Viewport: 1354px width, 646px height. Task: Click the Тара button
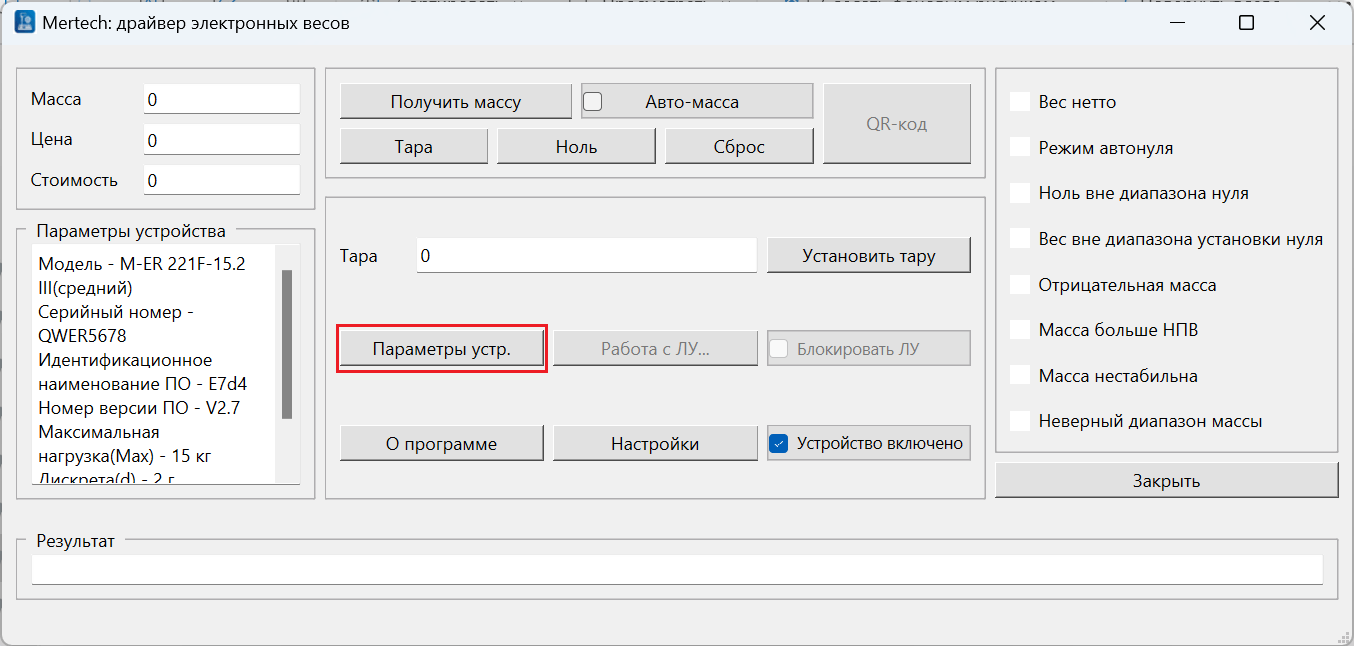(414, 147)
